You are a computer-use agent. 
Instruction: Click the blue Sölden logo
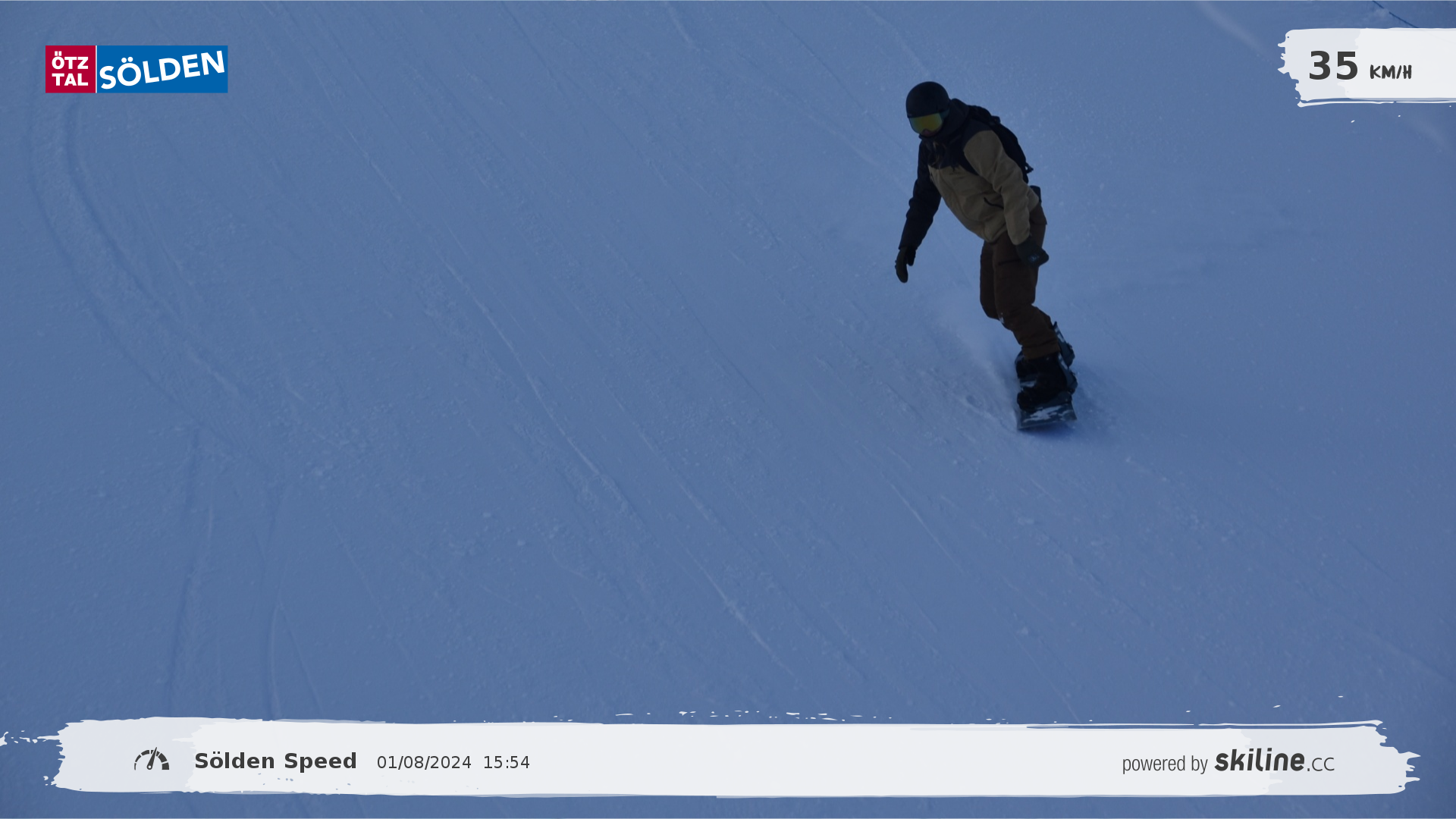162,70
